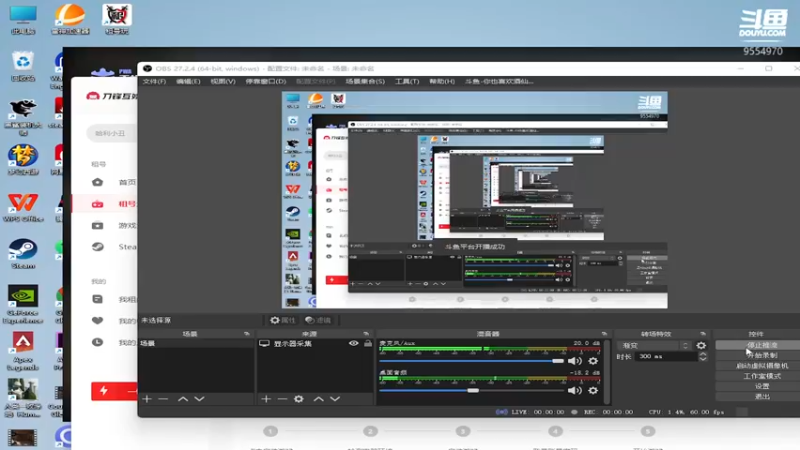This screenshot has width=800, height=450.
Task: Pop out the 来源 dock panel
Action: pyautogui.click(x=366, y=334)
